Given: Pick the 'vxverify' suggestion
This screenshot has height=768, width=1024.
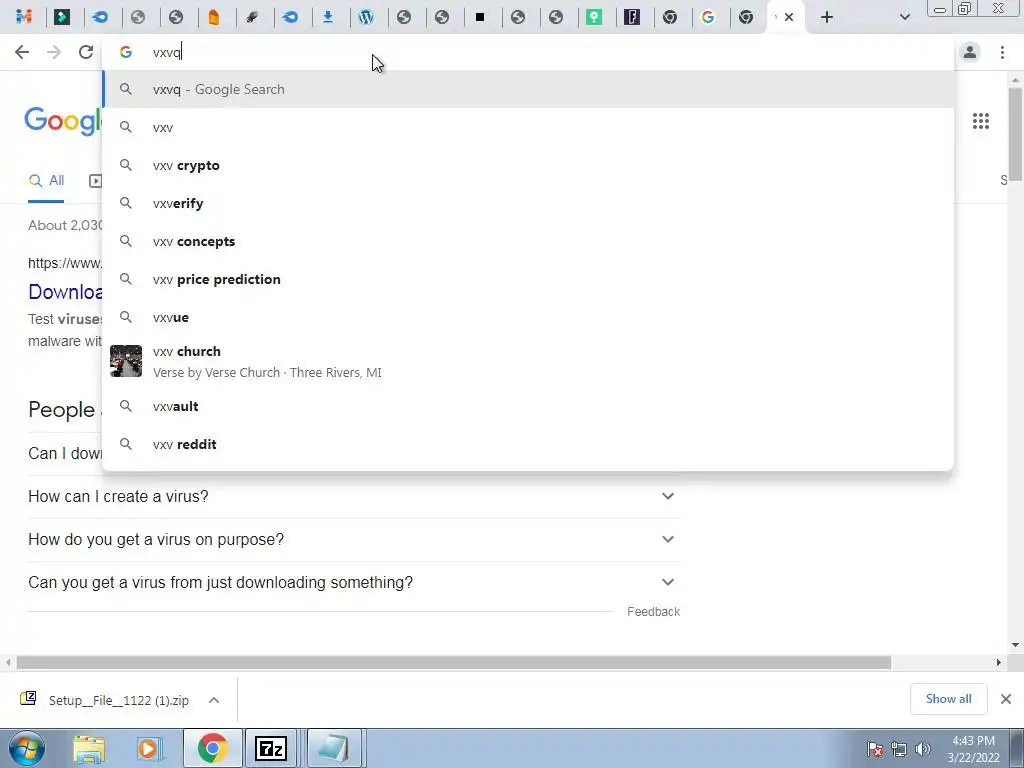Looking at the screenshot, I should [528, 203].
